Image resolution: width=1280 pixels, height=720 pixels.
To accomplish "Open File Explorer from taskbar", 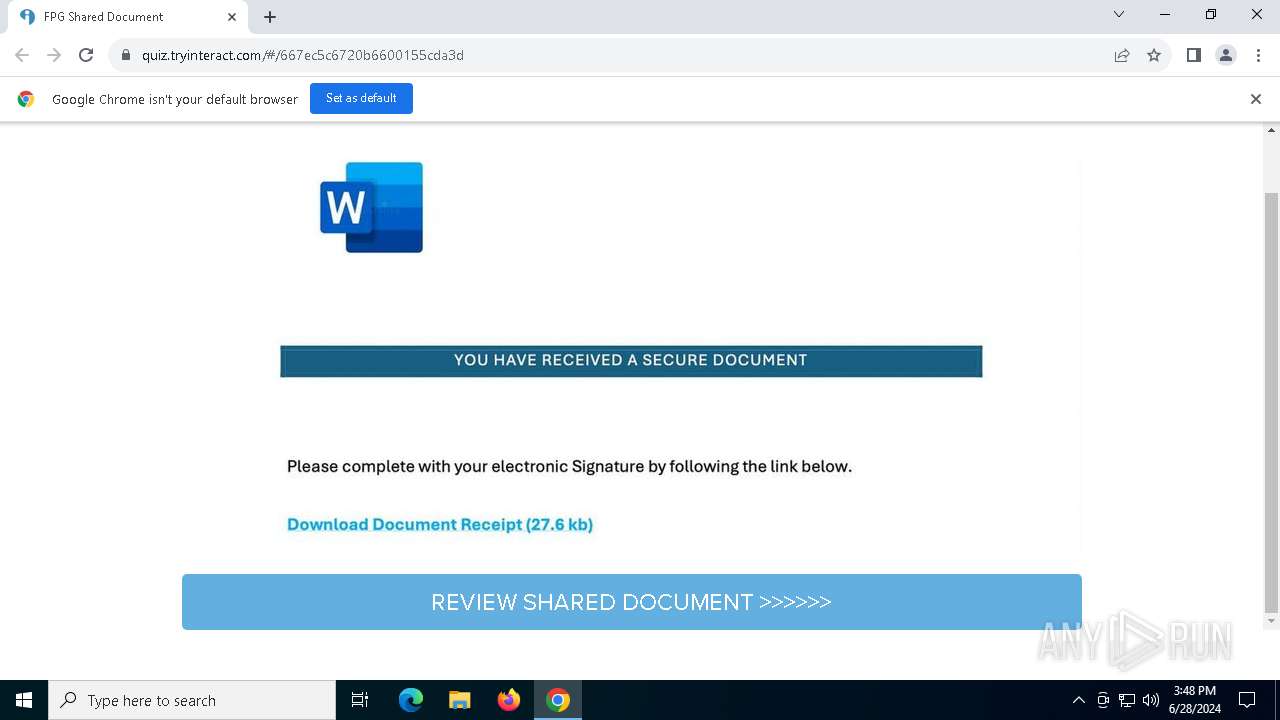I will tap(460, 700).
